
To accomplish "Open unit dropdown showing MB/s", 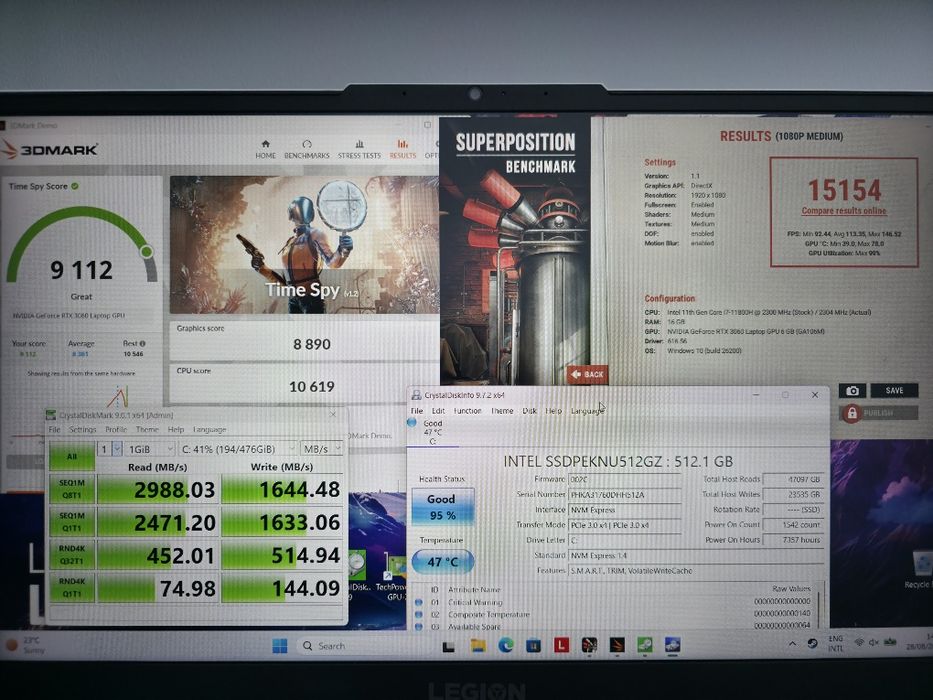I will [x=321, y=449].
